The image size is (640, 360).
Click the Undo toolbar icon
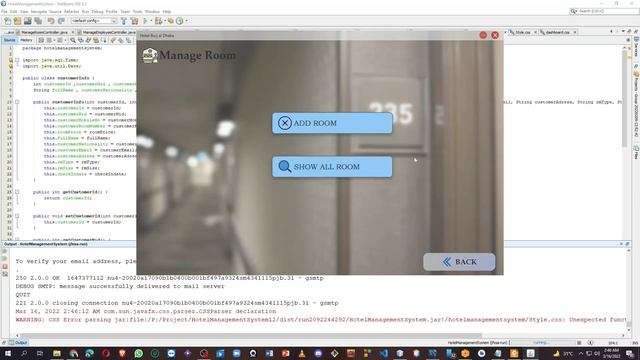click(51, 21)
